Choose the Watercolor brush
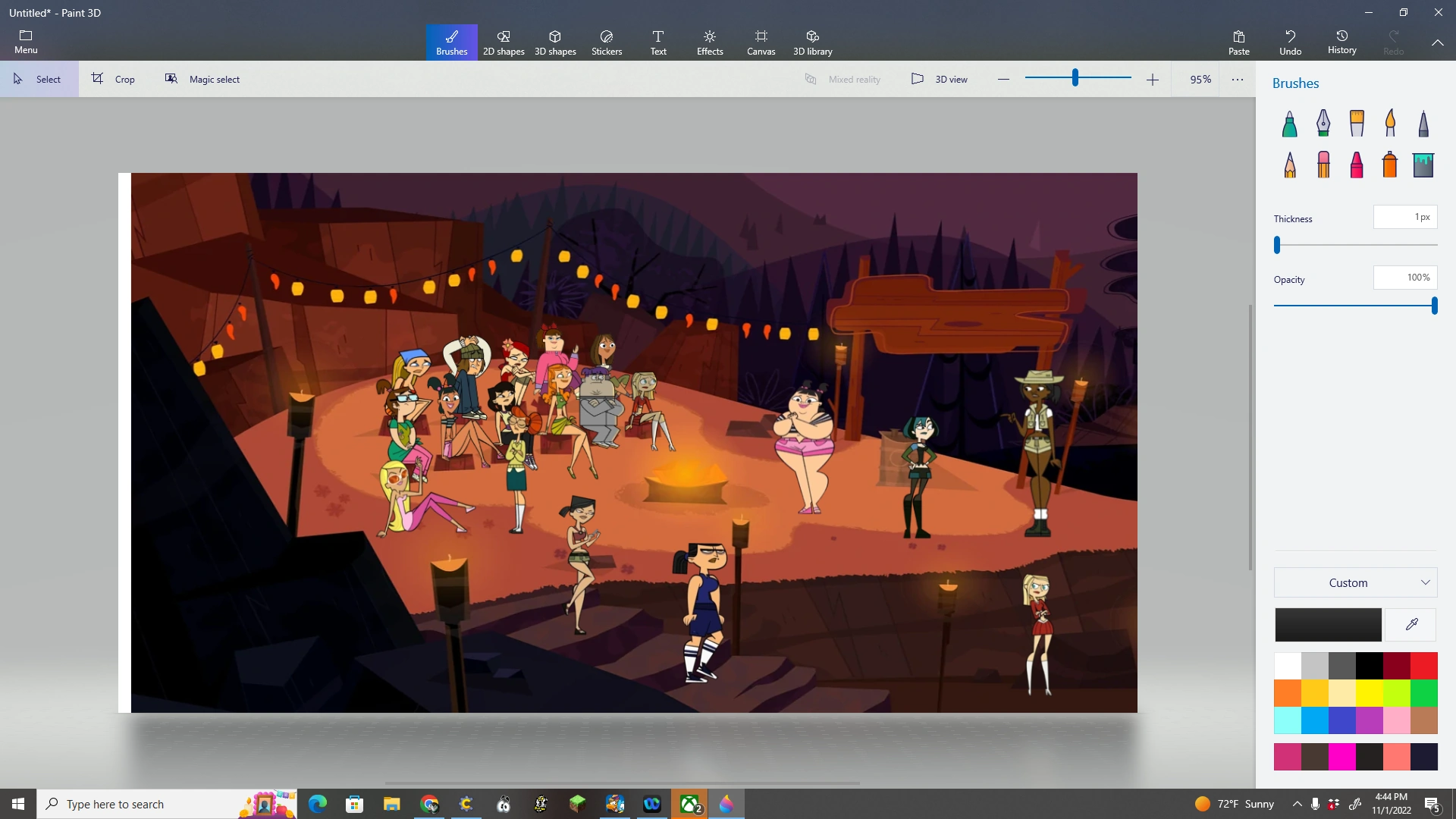Viewport: 1456px width, 819px height. click(1390, 123)
